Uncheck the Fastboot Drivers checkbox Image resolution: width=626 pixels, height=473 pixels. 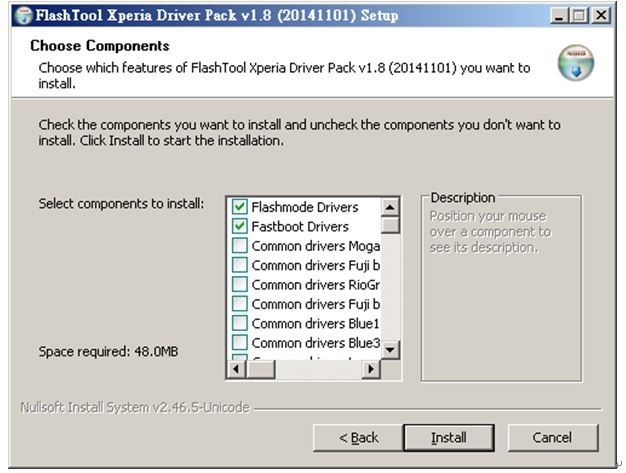click(x=240, y=226)
